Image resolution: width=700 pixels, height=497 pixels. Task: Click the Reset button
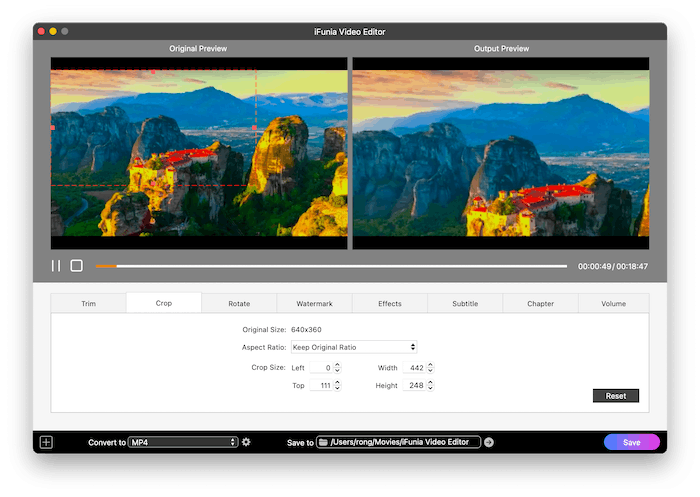click(616, 396)
